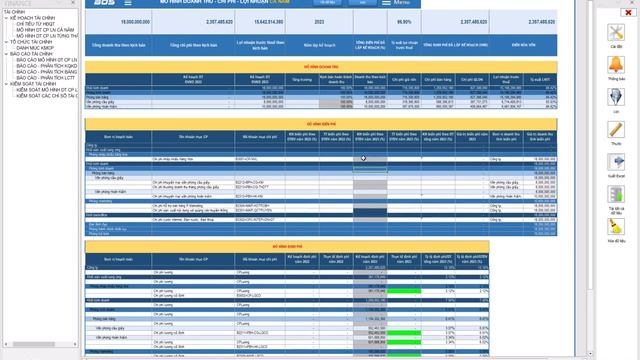This screenshot has width=640, height=360.
Task: Select the cell under the mouse cursor in biến phí table
Action: 370,159
